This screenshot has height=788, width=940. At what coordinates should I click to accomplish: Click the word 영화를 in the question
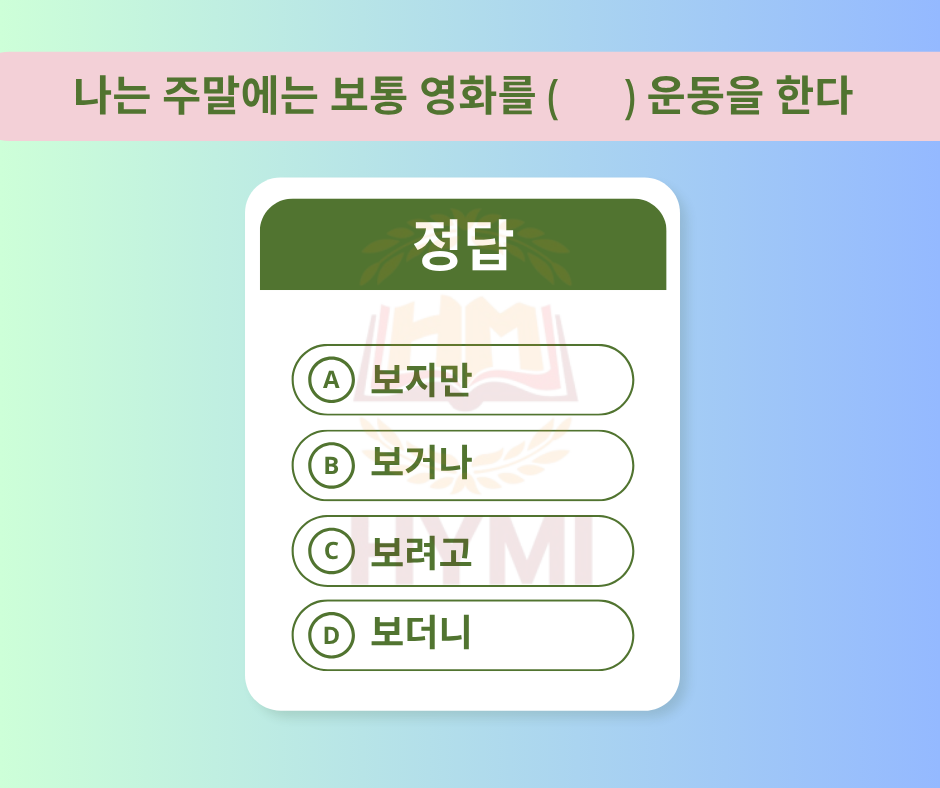(x=477, y=96)
